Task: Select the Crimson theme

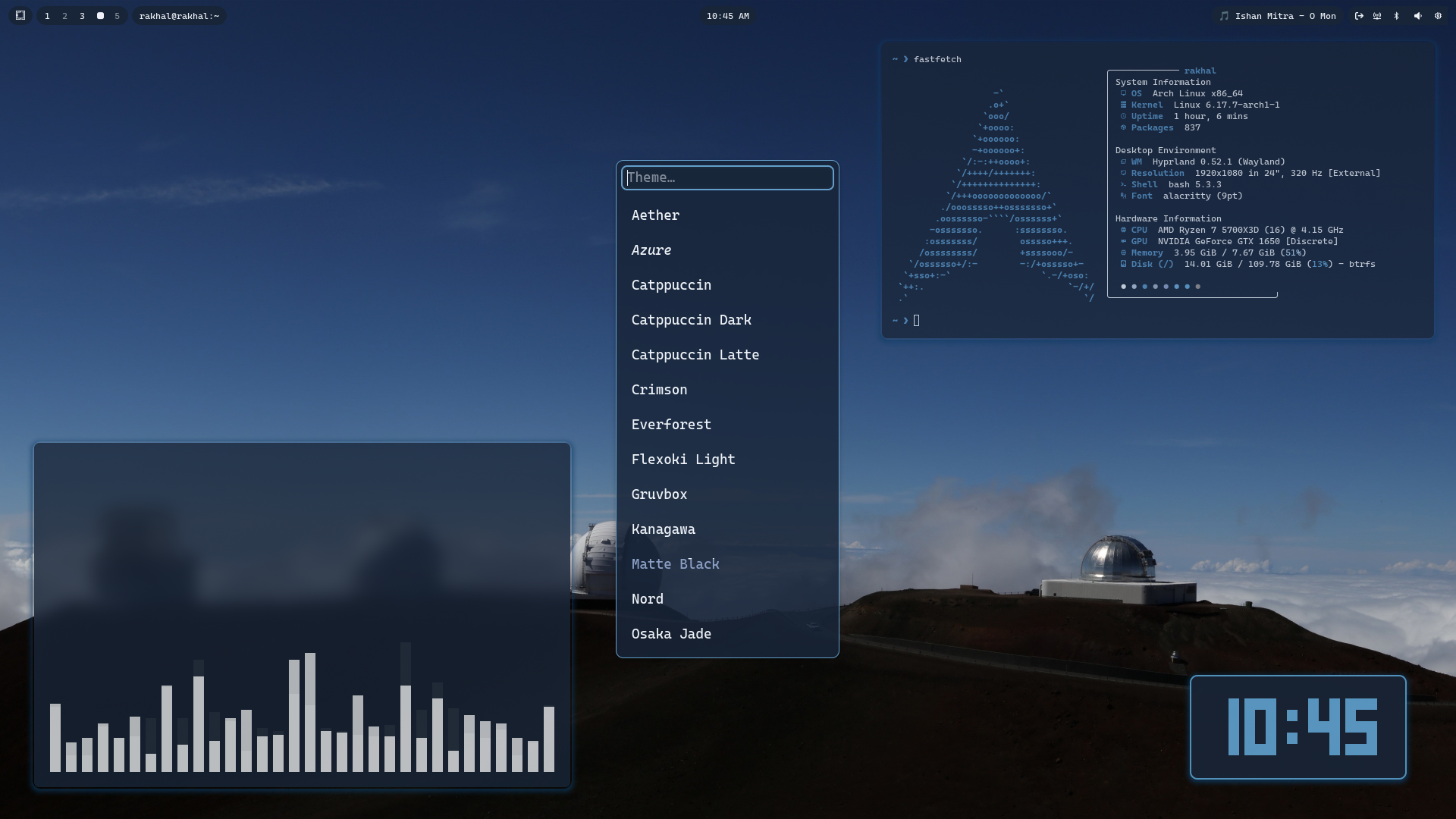Action: click(x=727, y=390)
